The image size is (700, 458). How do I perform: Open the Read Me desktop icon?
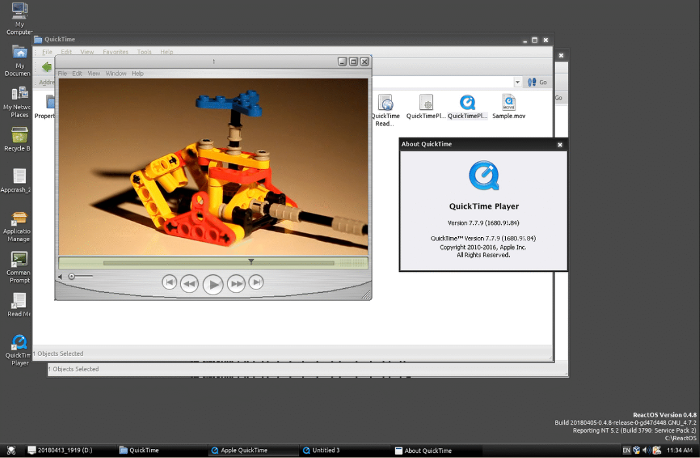[19, 305]
